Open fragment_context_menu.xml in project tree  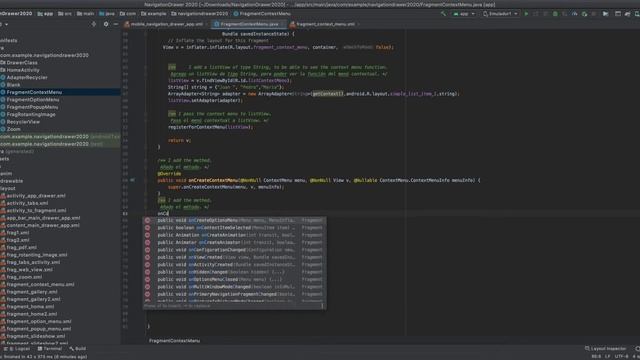[37, 284]
